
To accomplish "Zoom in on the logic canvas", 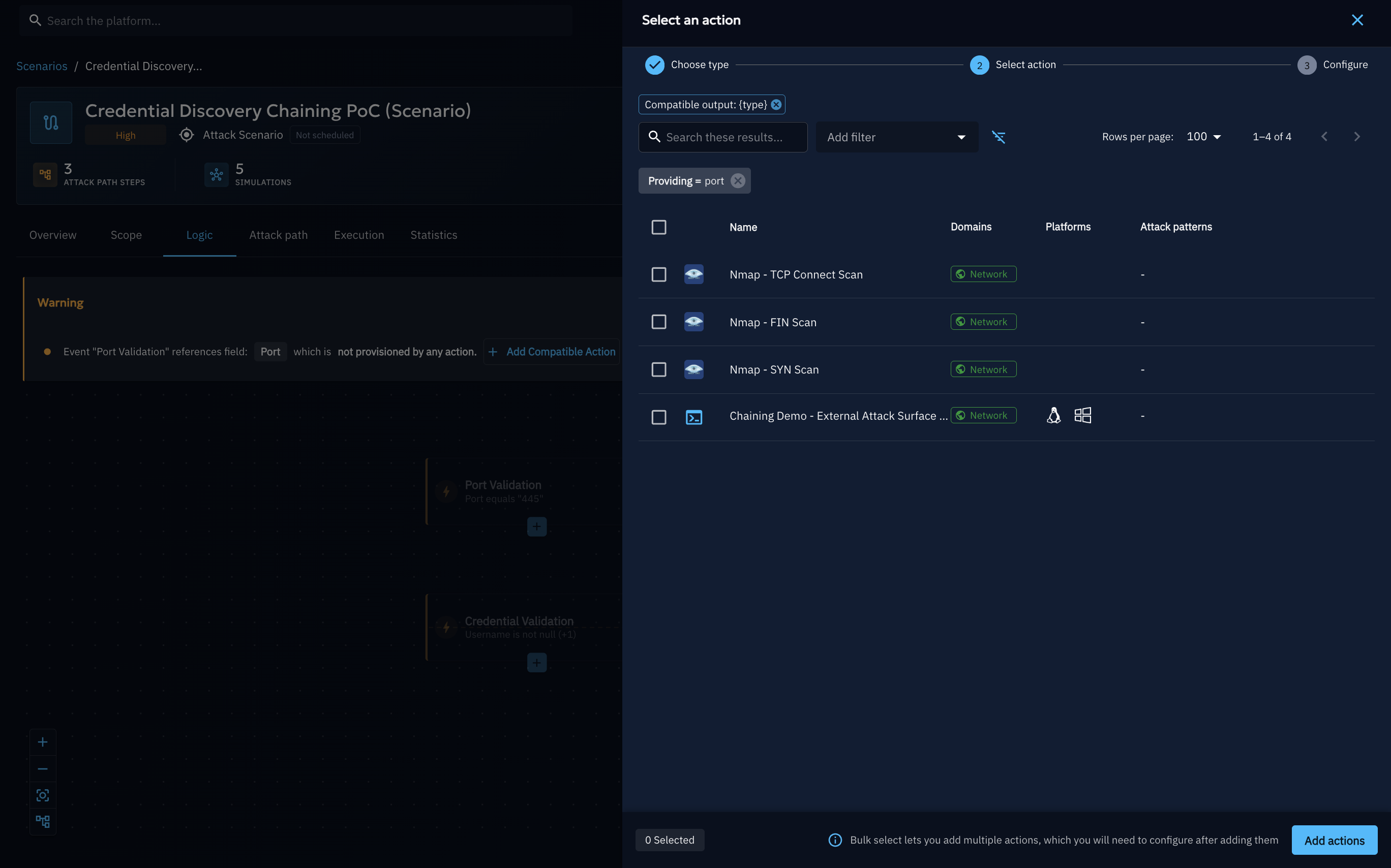I will 43,742.
